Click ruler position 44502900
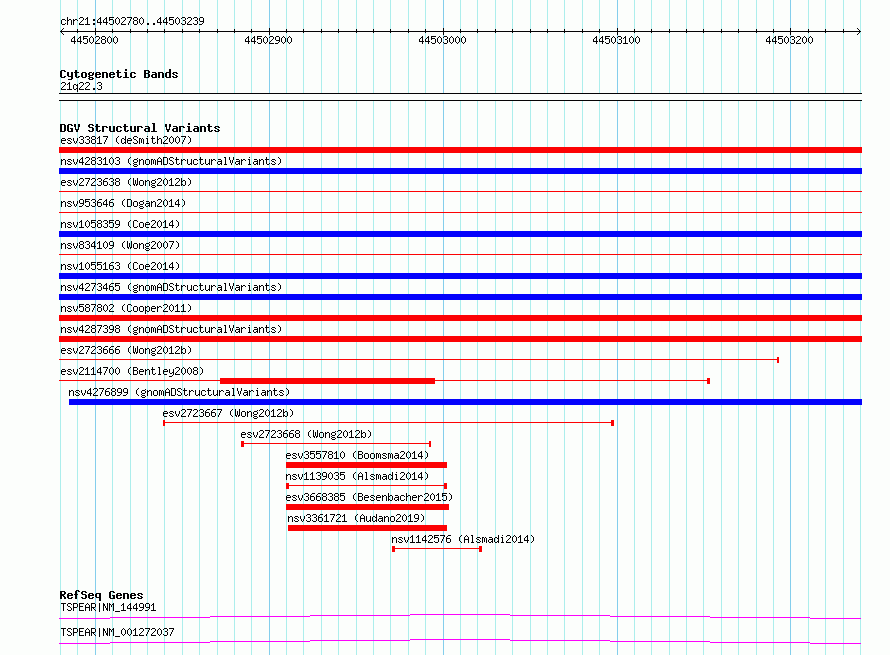The height and width of the screenshot is (655, 890). click(x=268, y=40)
